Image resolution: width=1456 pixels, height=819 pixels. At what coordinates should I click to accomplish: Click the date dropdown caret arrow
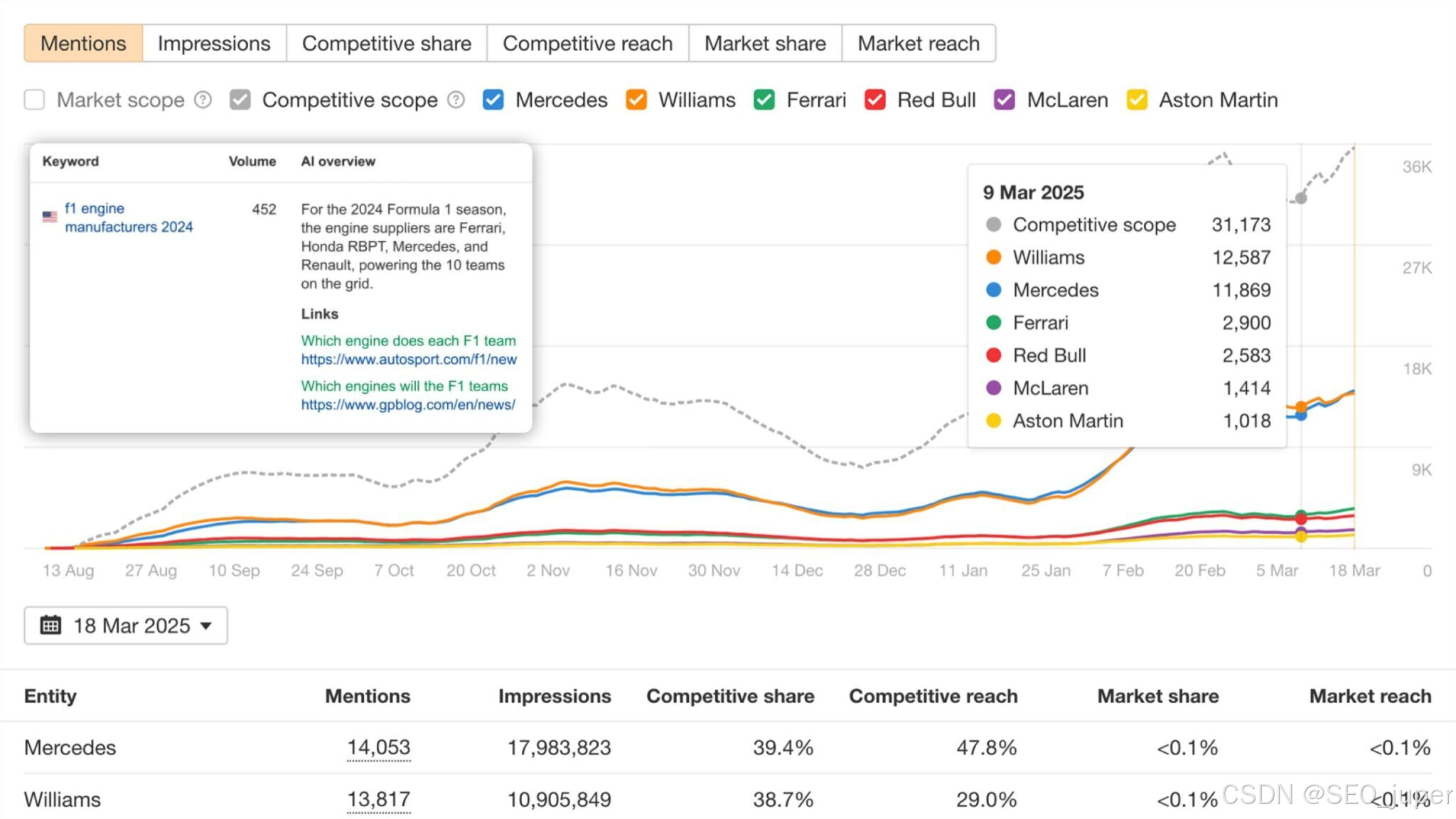[206, 626]
